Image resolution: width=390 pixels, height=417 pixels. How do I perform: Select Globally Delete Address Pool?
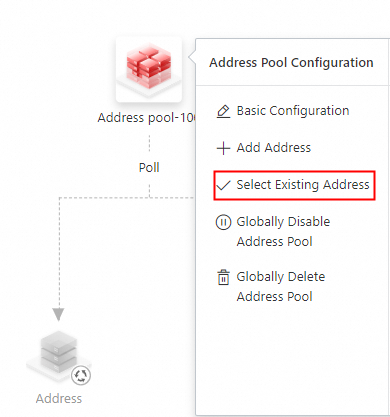coord(281,287)
